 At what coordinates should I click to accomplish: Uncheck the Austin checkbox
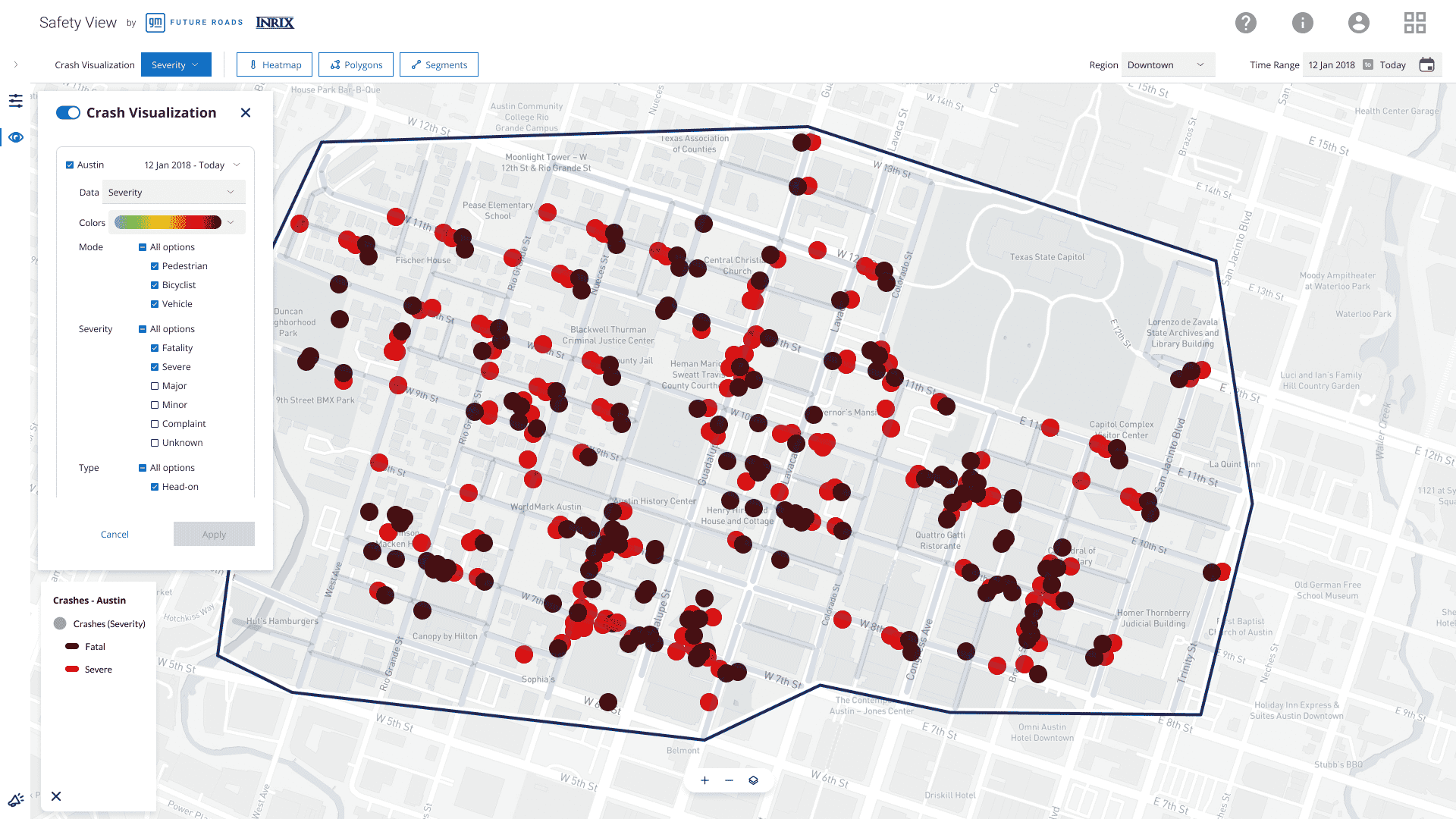[70, 165]
